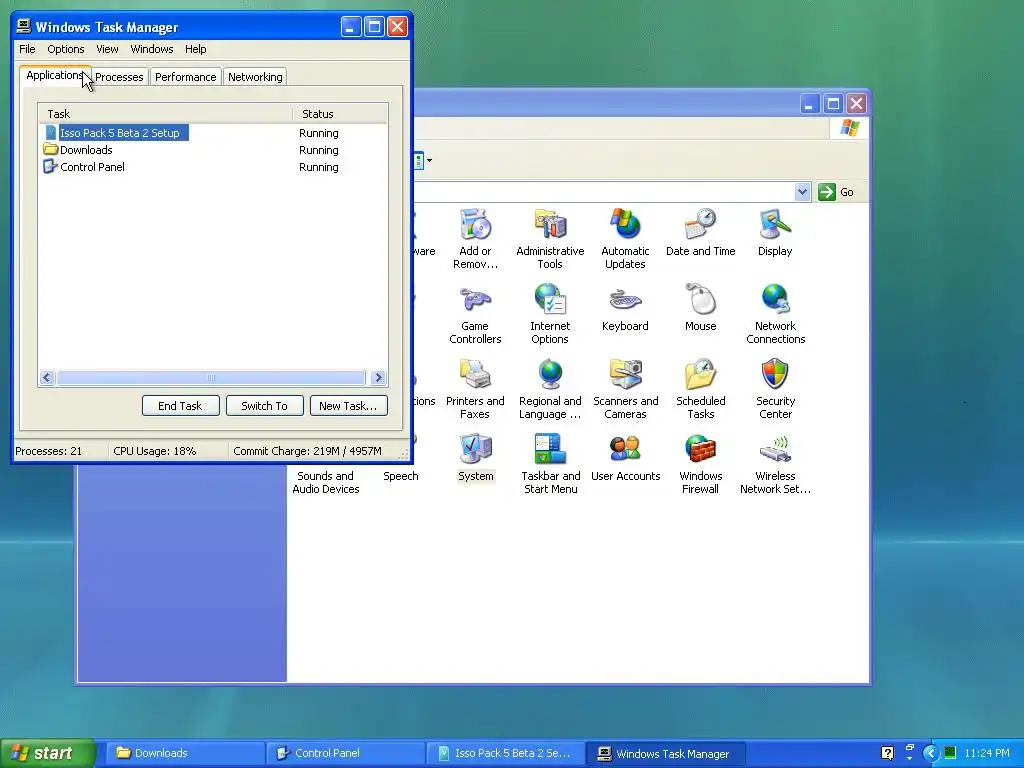Open Wireless Network Setup icon
The image size is (1024, 768).
click(x=775, y=450)
